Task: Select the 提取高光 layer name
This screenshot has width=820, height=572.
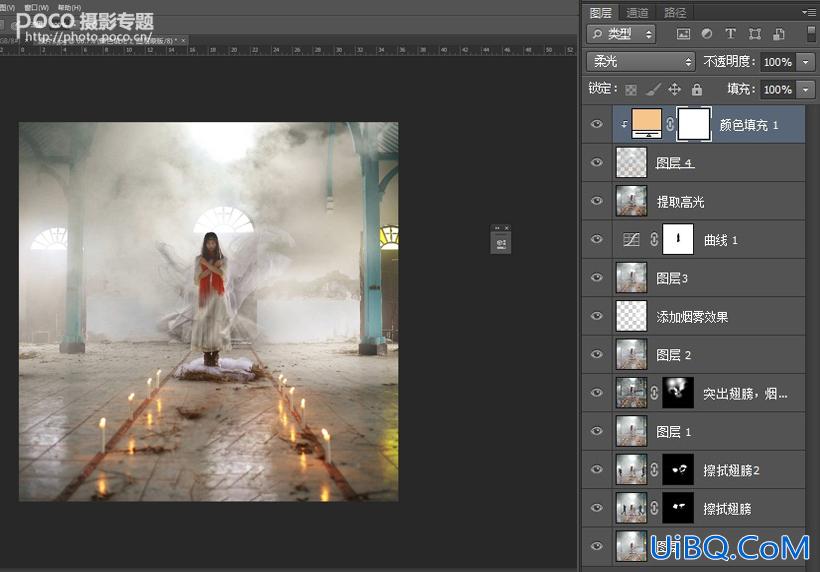Action: [x=680, y=202]
